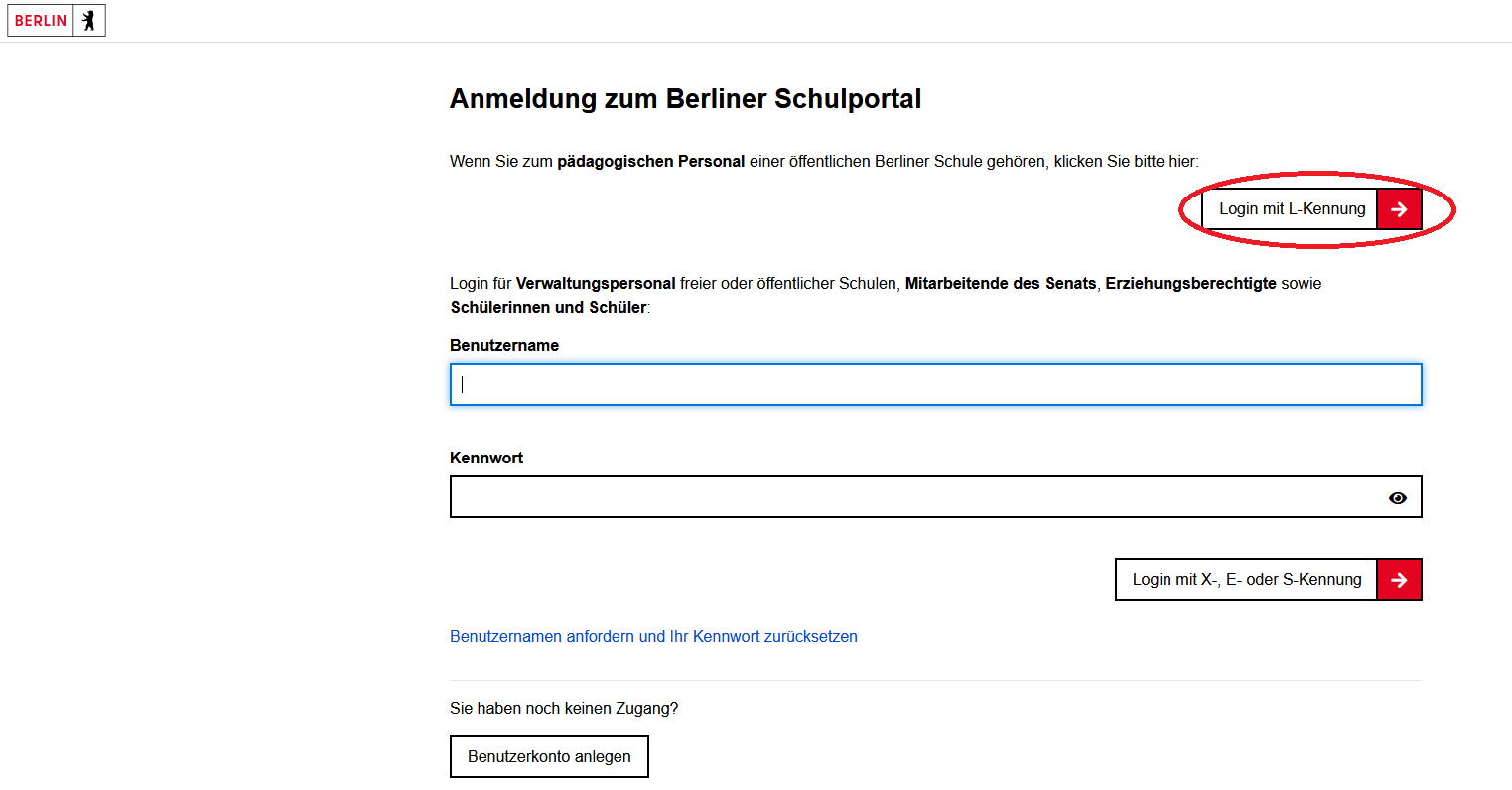
Task: Click the bold text Mitarbeitende des Senats
Action: [1001, 284]
